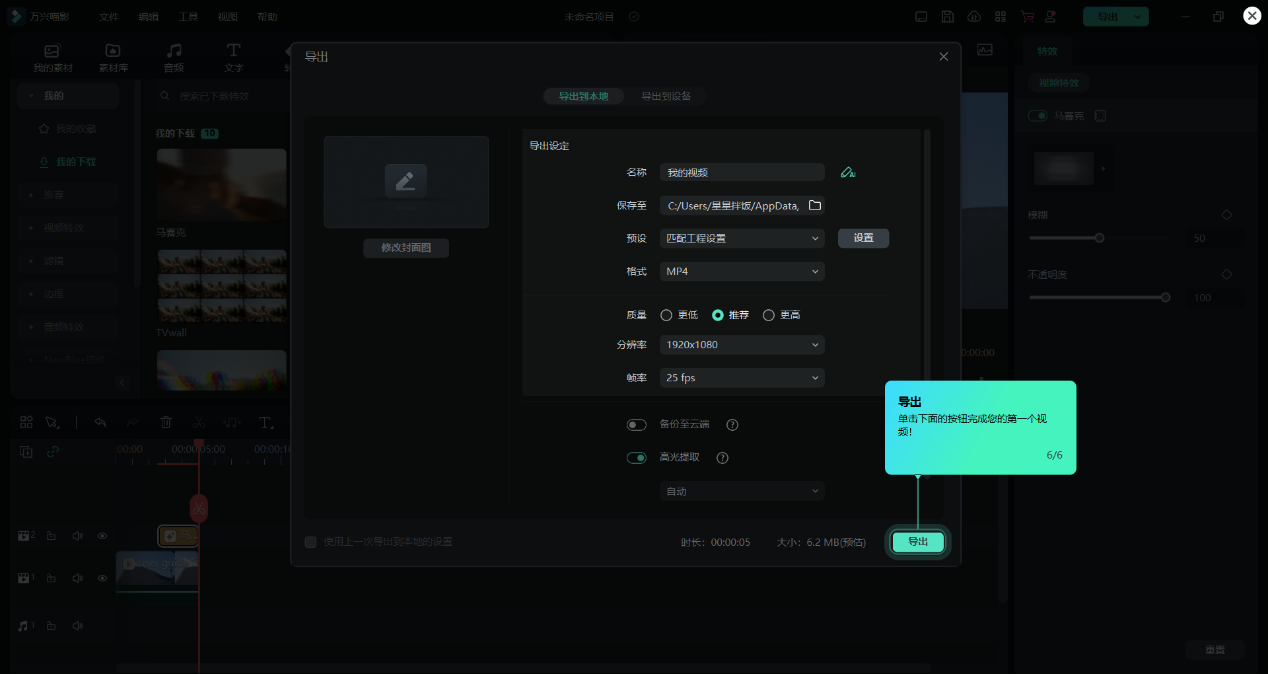Click the AI rename icon beside name
This screenshot has width=1268, height=674.
click(x=848, y=172)
